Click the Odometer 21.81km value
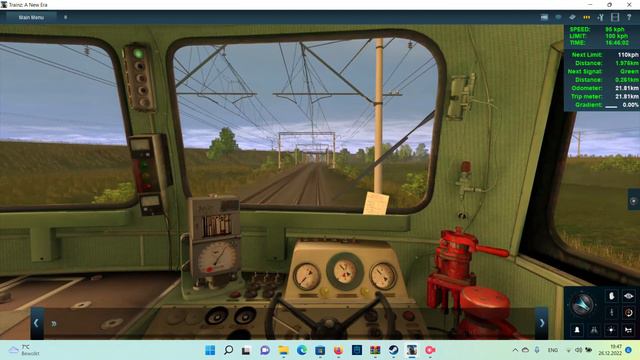The width and height of the screenshot is (640, 360). [x=627, y=88]
